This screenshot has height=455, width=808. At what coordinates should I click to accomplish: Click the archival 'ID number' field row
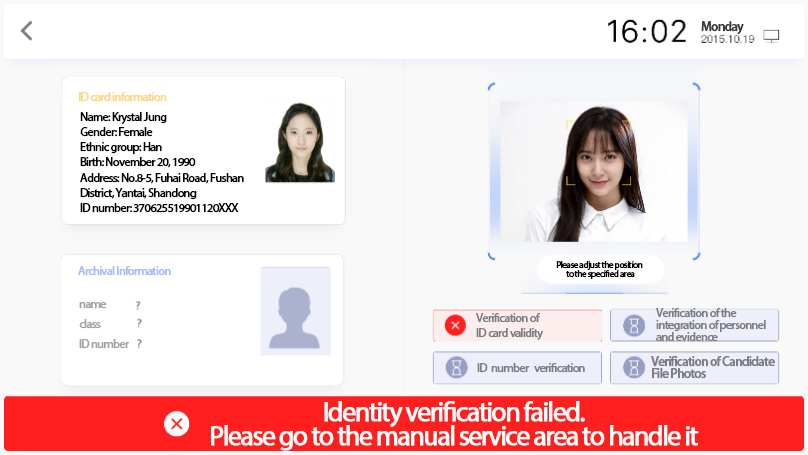(x=110, y=344)
